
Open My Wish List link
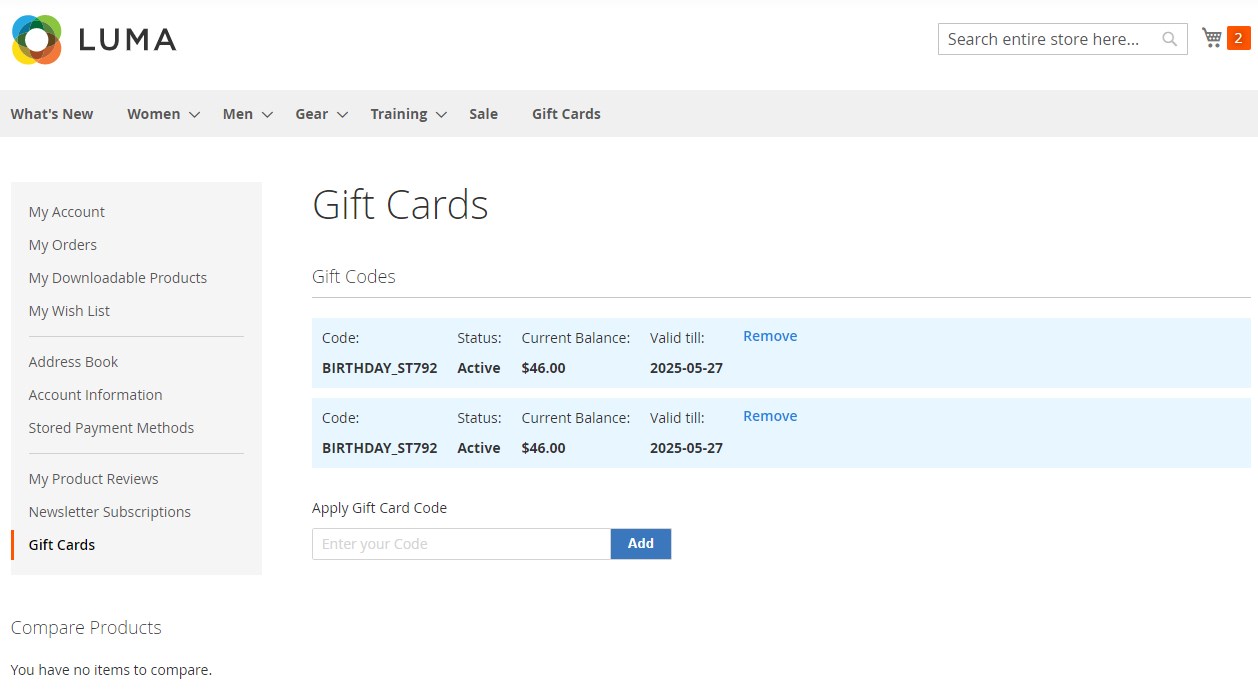(x=69, y=311)
